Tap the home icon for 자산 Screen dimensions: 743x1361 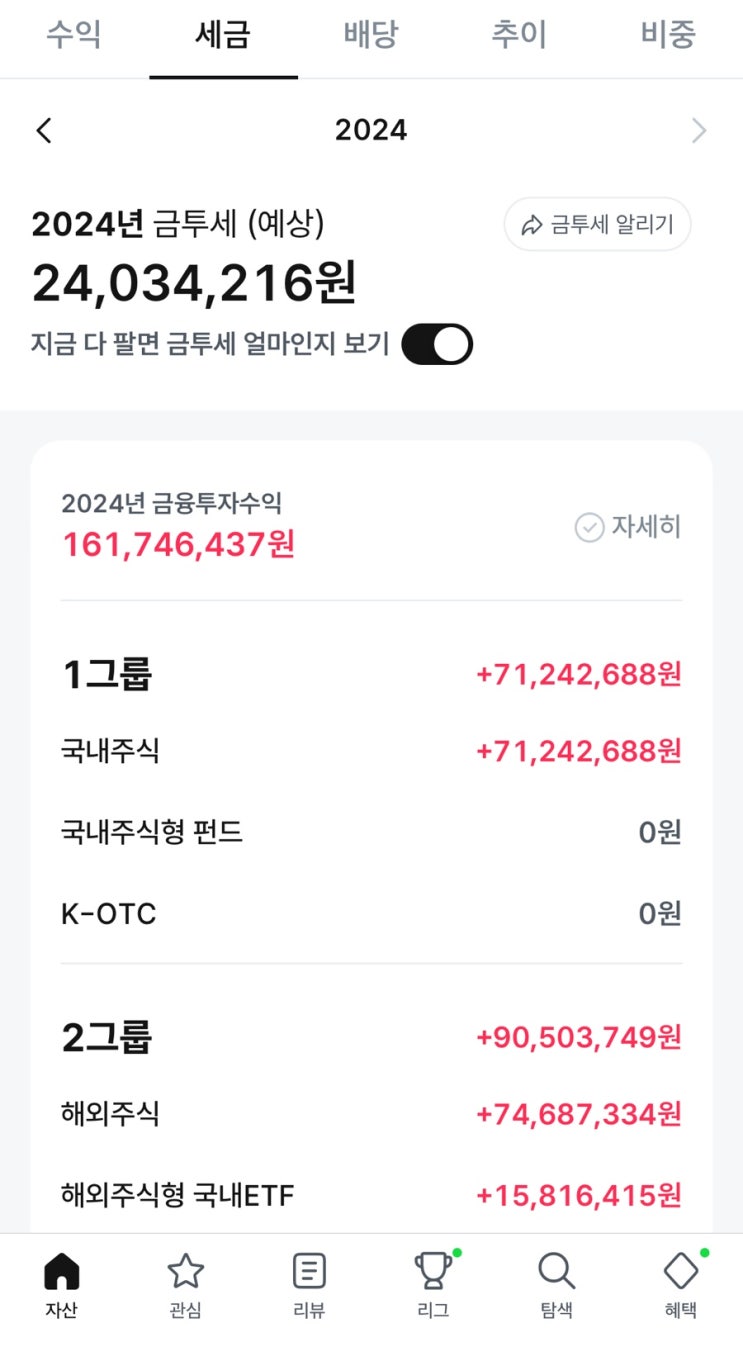pos(61,1273)
